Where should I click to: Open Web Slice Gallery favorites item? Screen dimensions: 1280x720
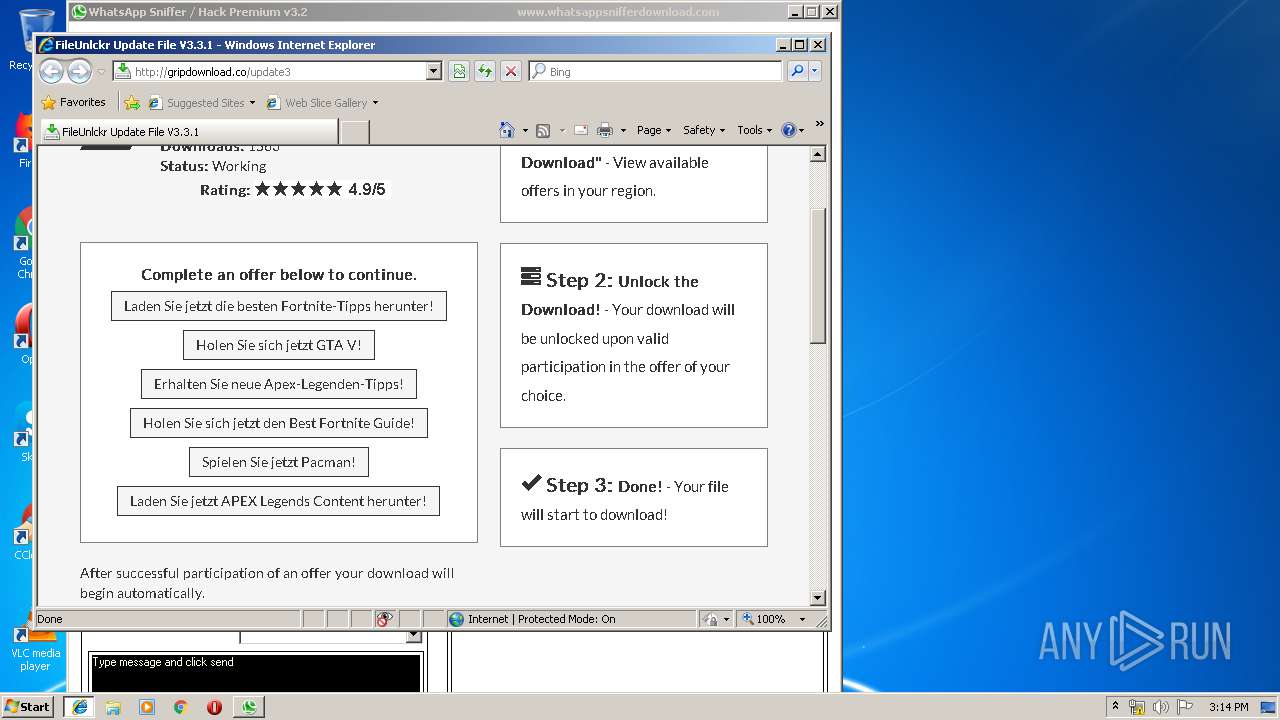[322, 102]
